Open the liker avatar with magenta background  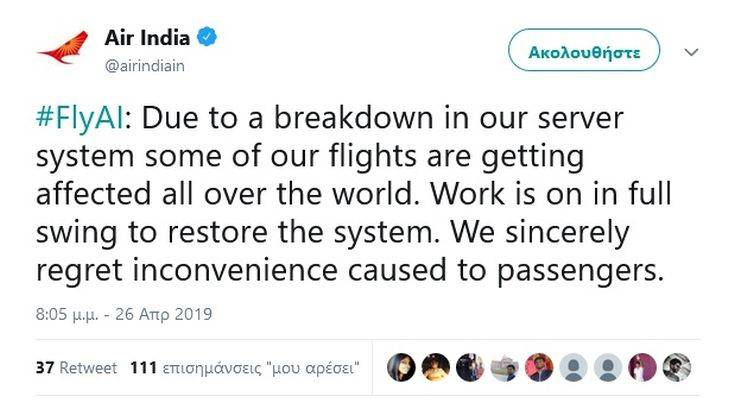click(643, 367)
